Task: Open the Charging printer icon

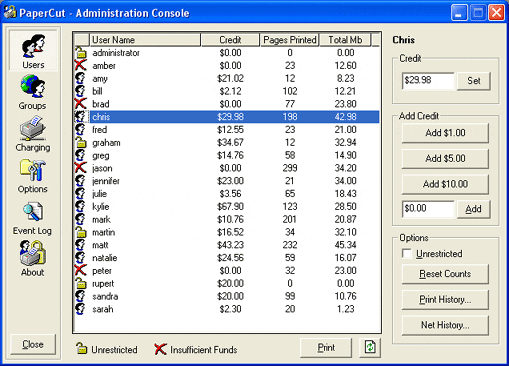Action: pos(32,128)
